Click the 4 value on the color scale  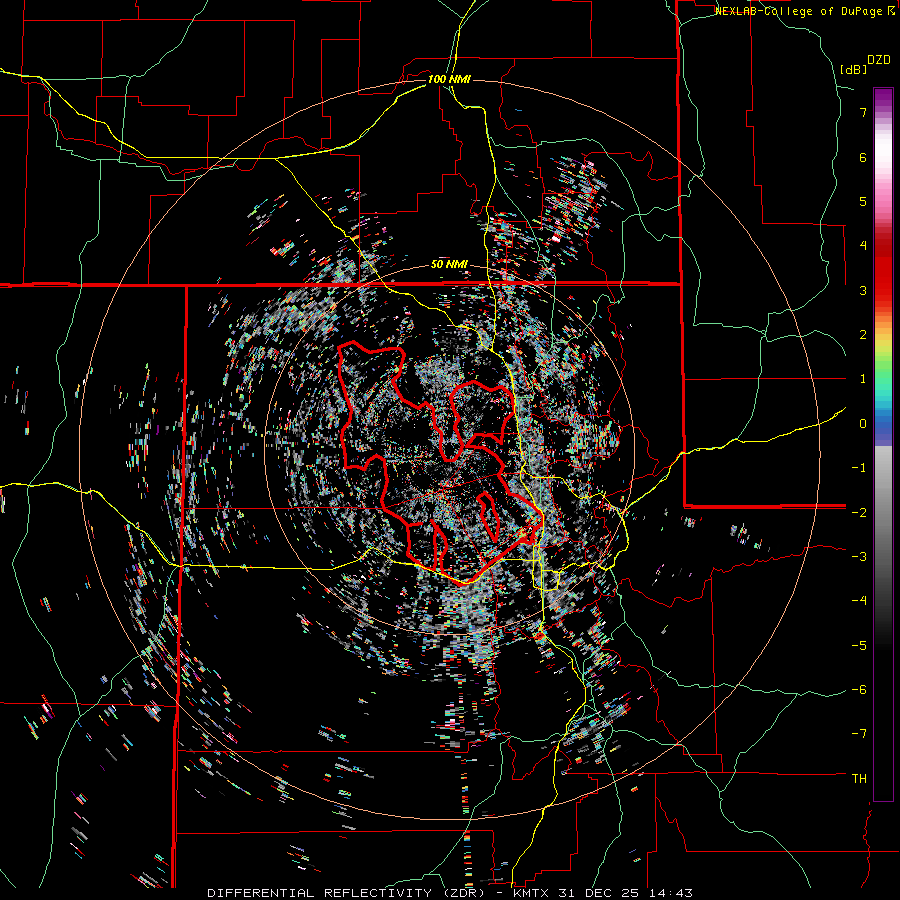863,246
